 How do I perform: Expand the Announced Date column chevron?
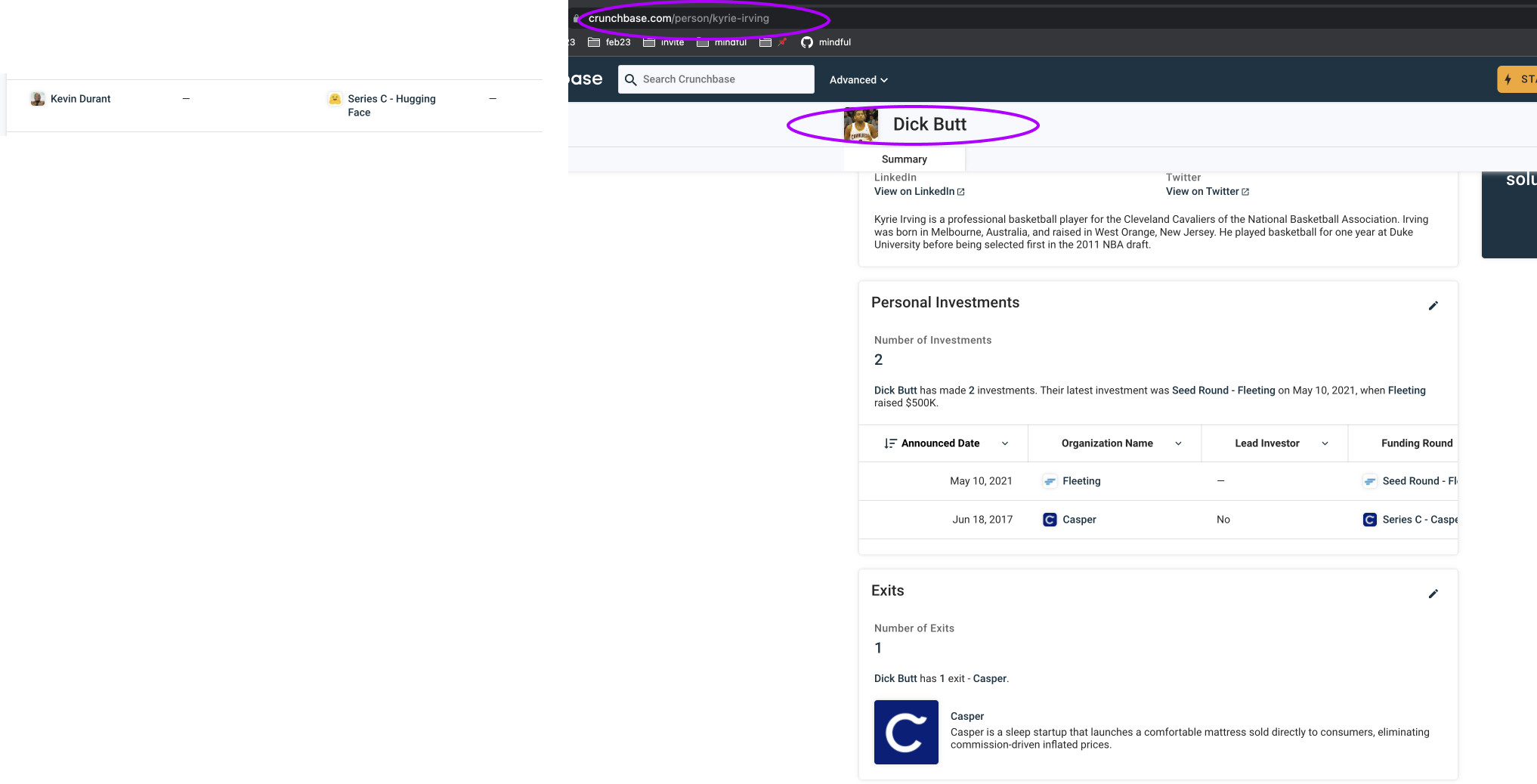pyautogui.click(x=1005, y=443)
